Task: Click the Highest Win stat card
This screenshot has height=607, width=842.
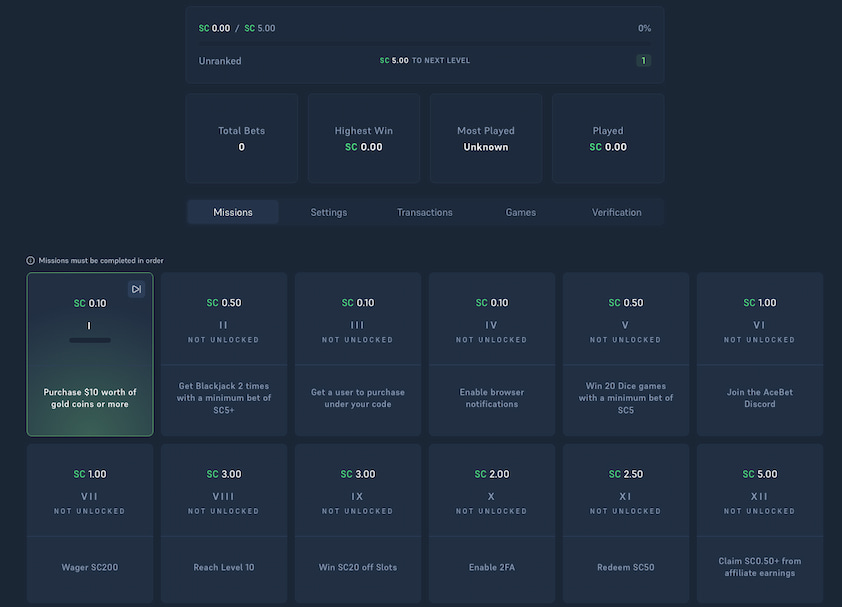Action: pyautogui.click(x=363, y=138)
